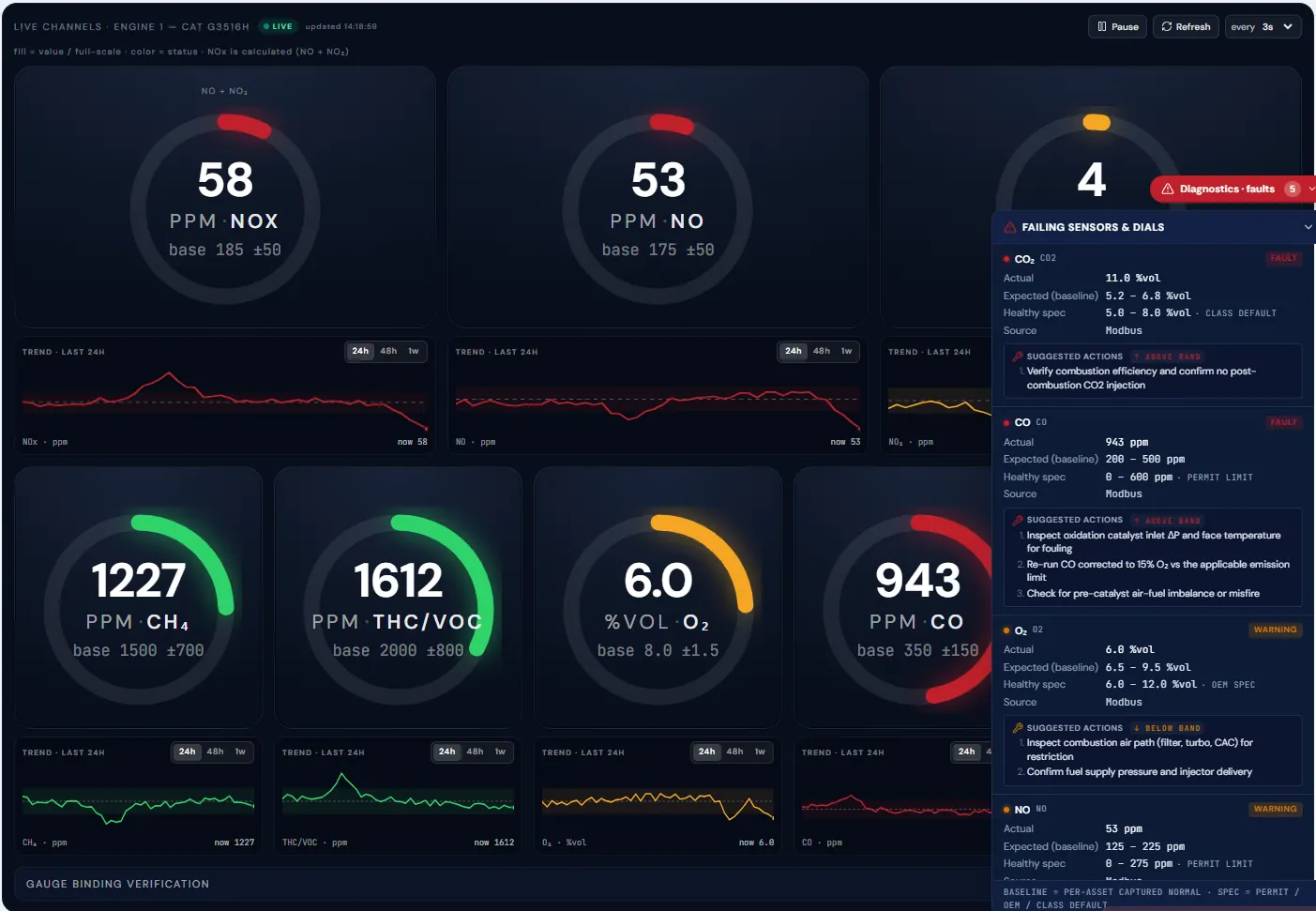Click the faults count badge 5

pyautogui.click(x=1292, y=189)
